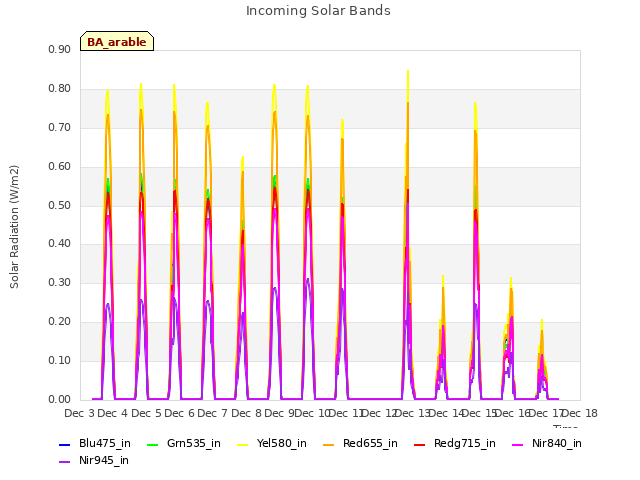Click the 0.20 y-axis tick label
The image size is (640, 480).
coord(60,322)
